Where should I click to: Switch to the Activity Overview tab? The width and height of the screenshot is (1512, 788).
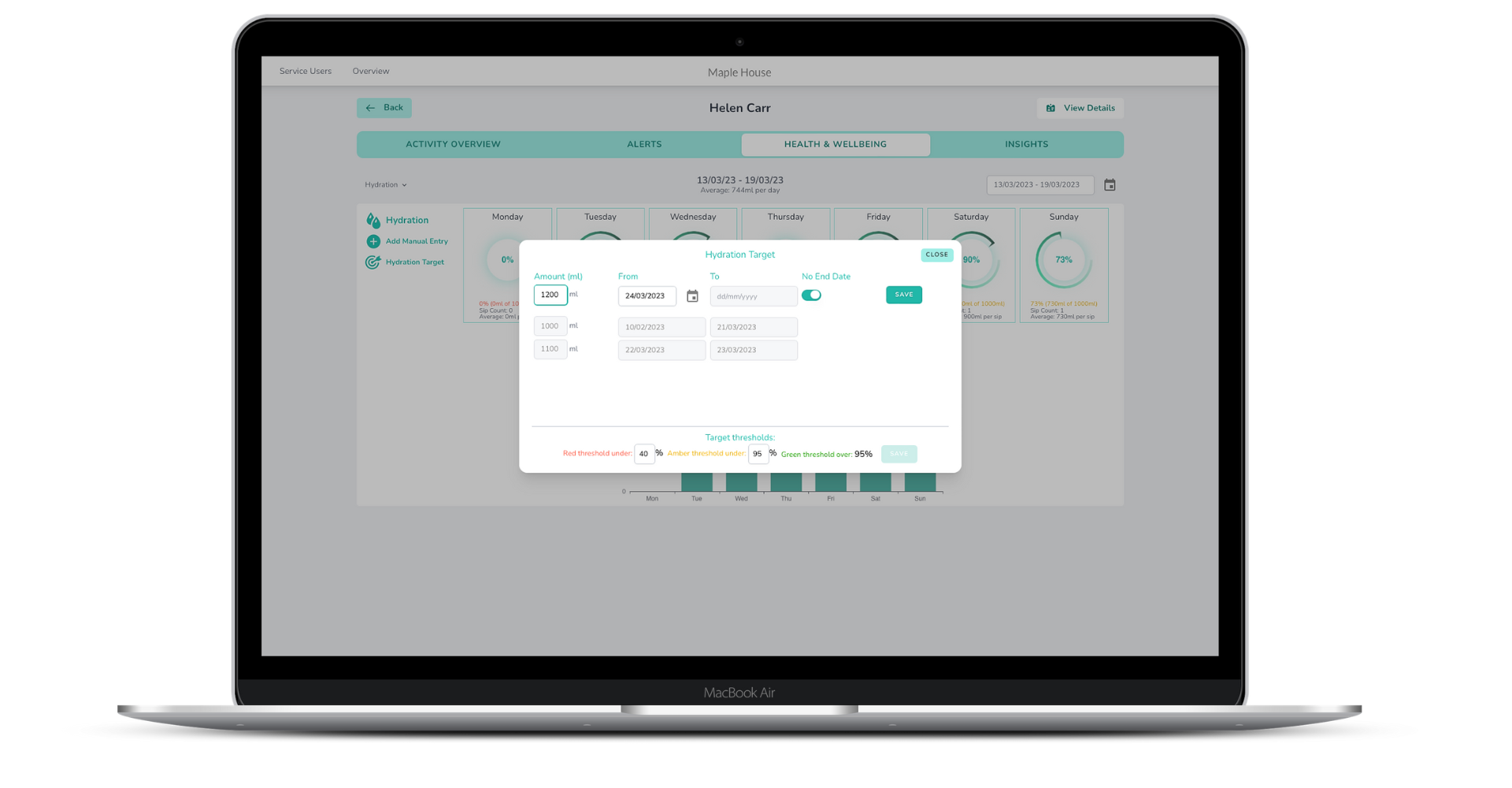point(453,144)
